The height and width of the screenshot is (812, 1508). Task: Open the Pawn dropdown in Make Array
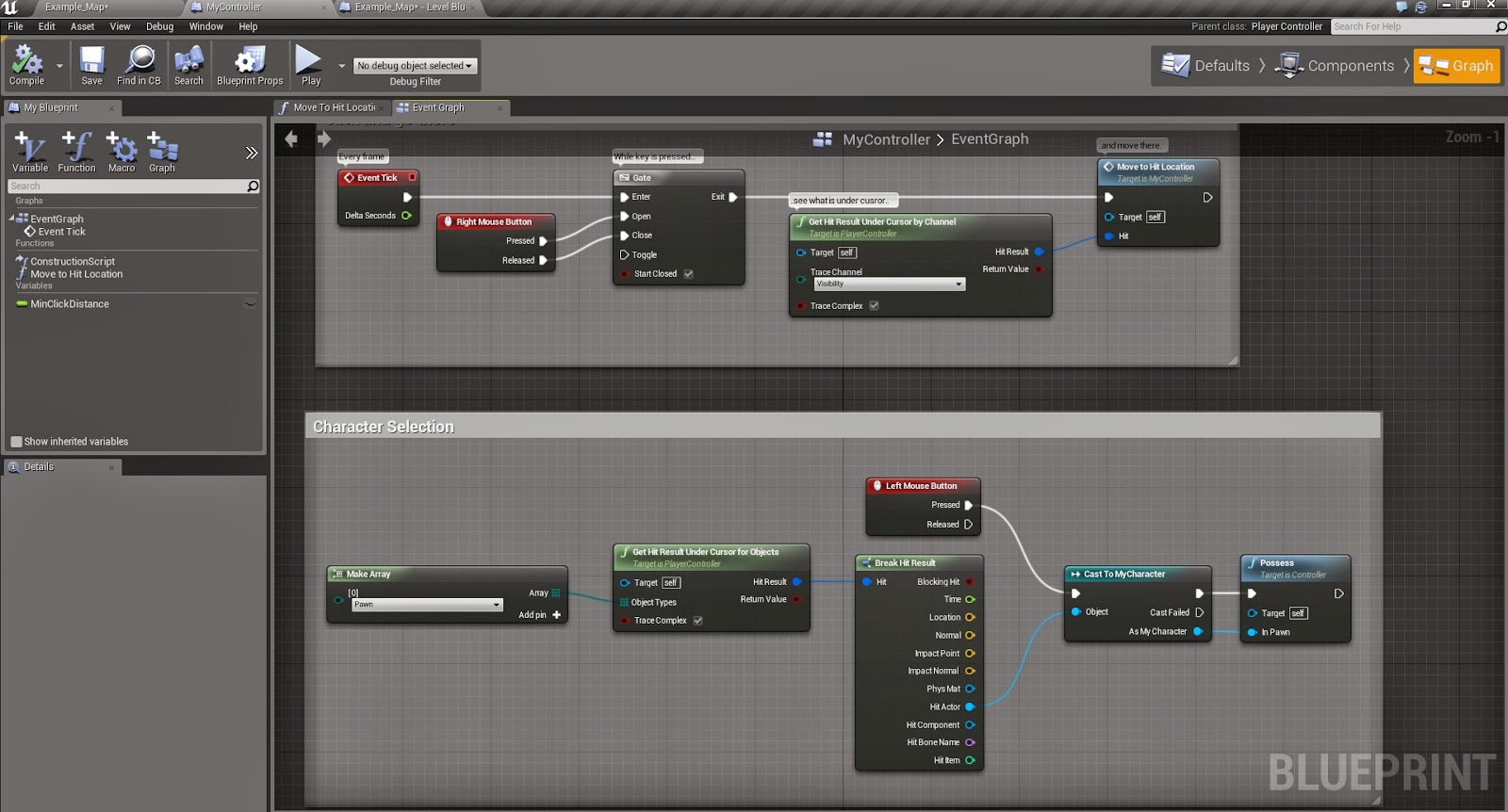tap(427, 605)
